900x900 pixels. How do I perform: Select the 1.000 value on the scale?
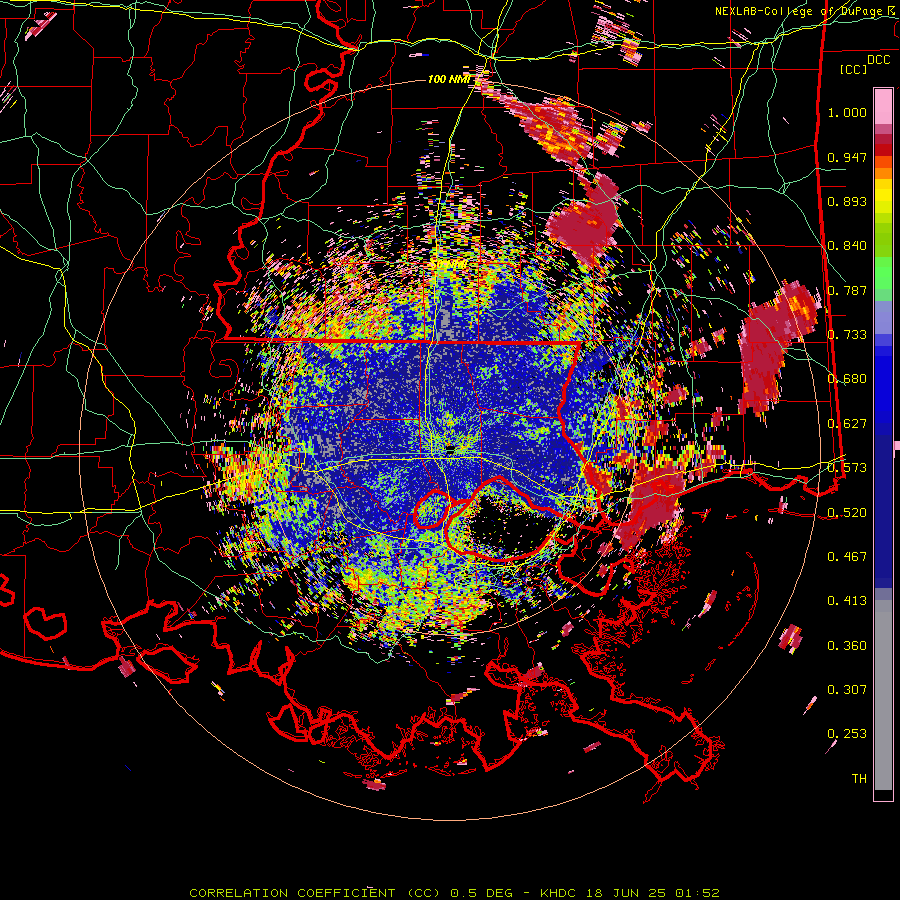click(x=847, y=112)
